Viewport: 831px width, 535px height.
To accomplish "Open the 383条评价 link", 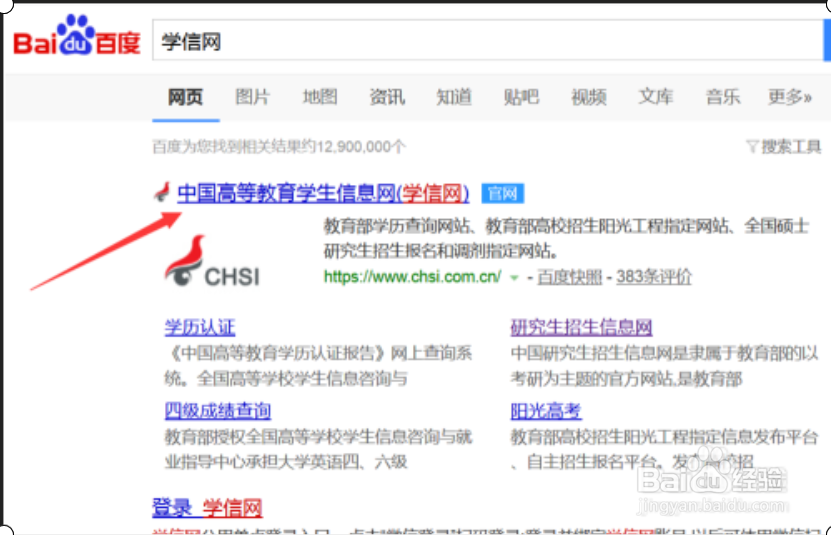I will pyautogui.click(x=654, y=277).
